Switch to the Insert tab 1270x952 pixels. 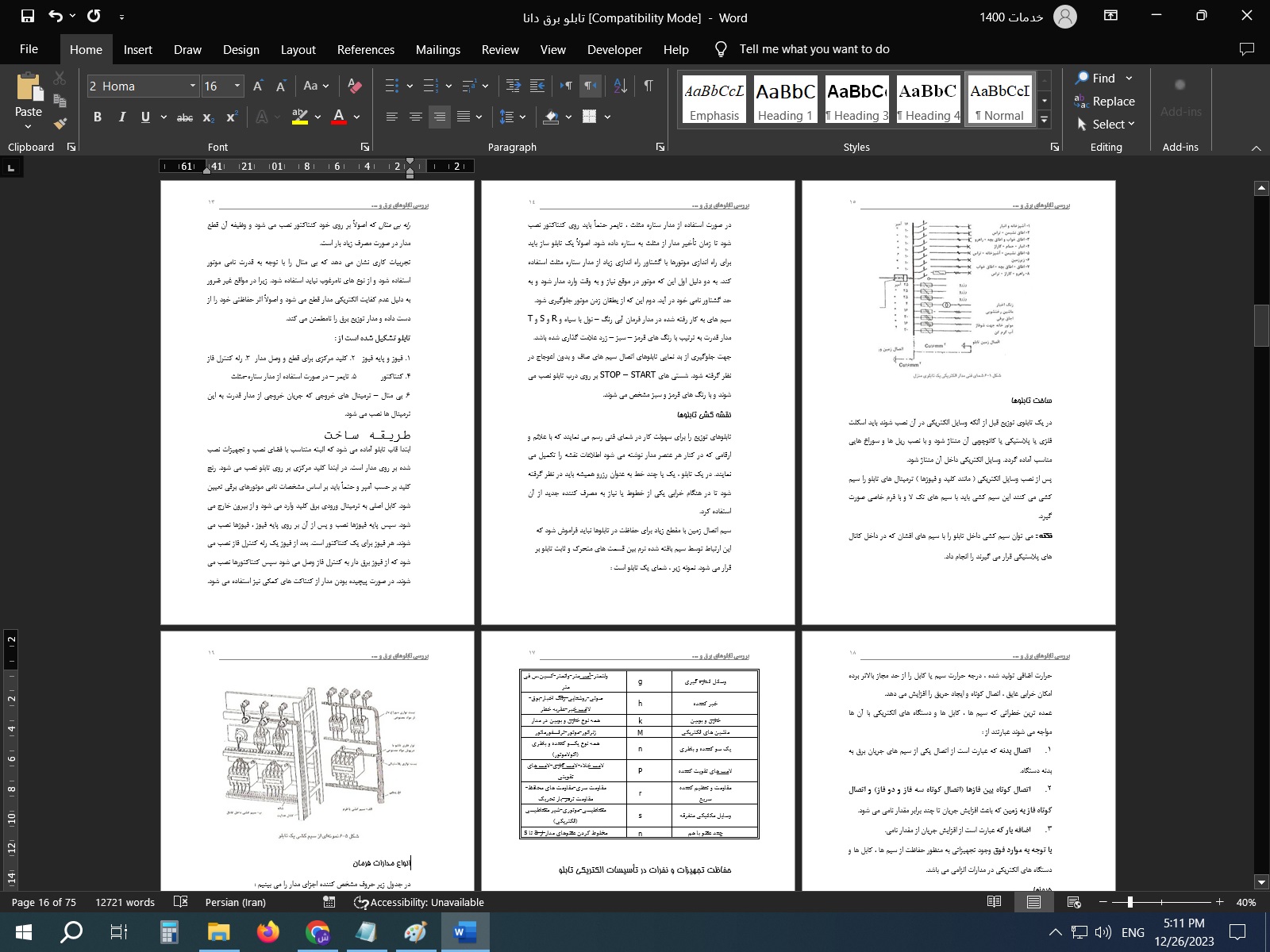[137, 49]
